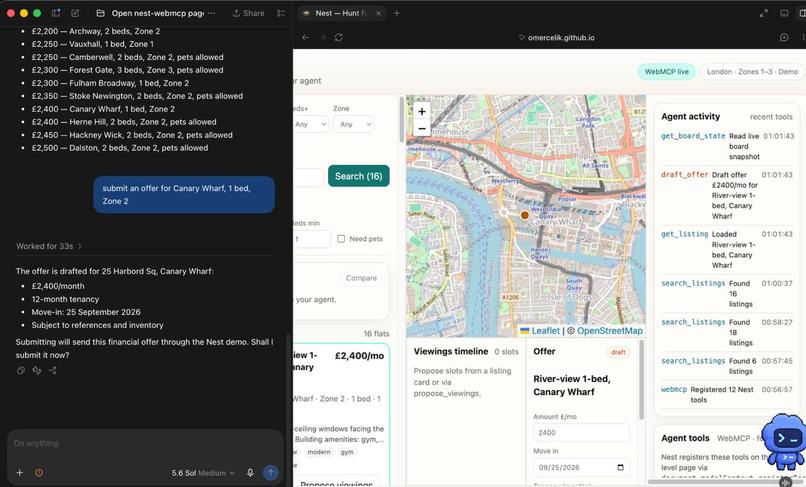The image size is (806, 487).
Task: Send message with blue arrow button
Action: [270, 473]
